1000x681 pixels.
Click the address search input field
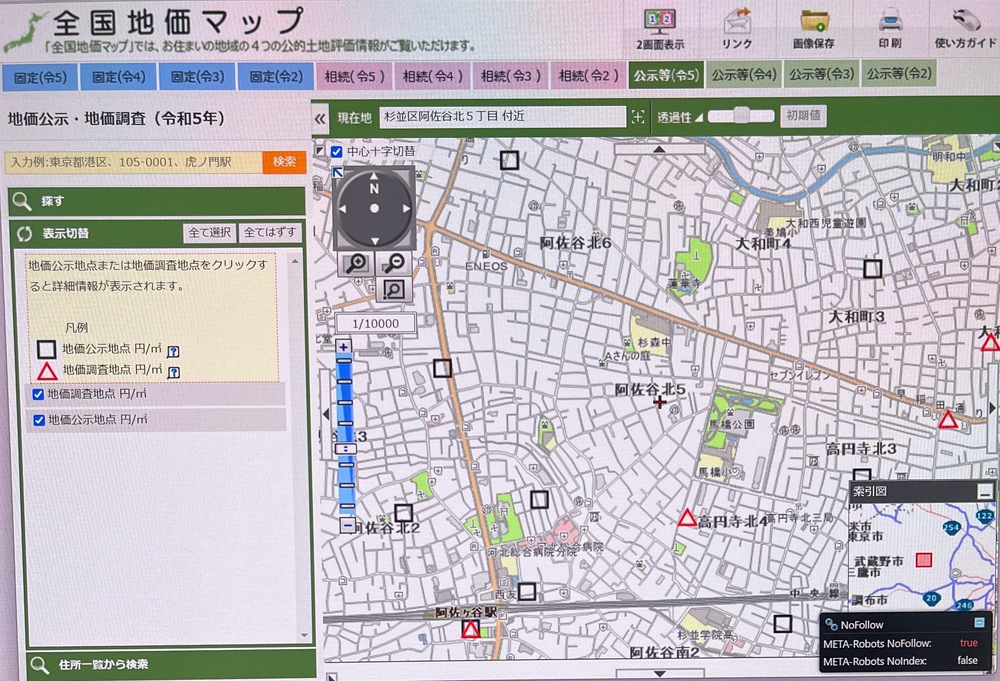pyautogui.click(x=133, y=162)
